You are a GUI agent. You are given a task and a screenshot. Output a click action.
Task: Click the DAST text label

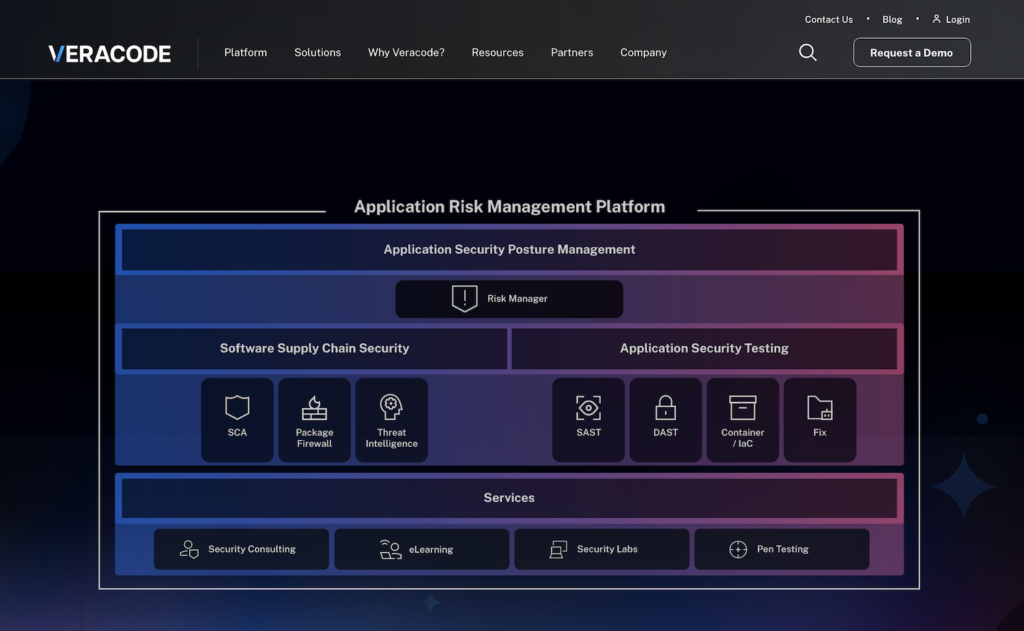(665, 432)
